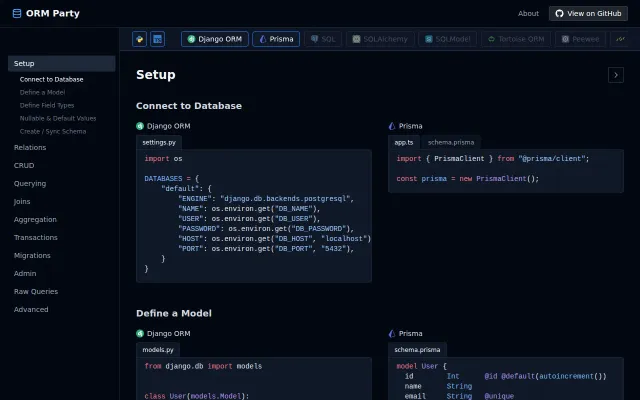Click Prisma icon under Connect to Database
Screen dimensions: 640x400
coord(392,126)
